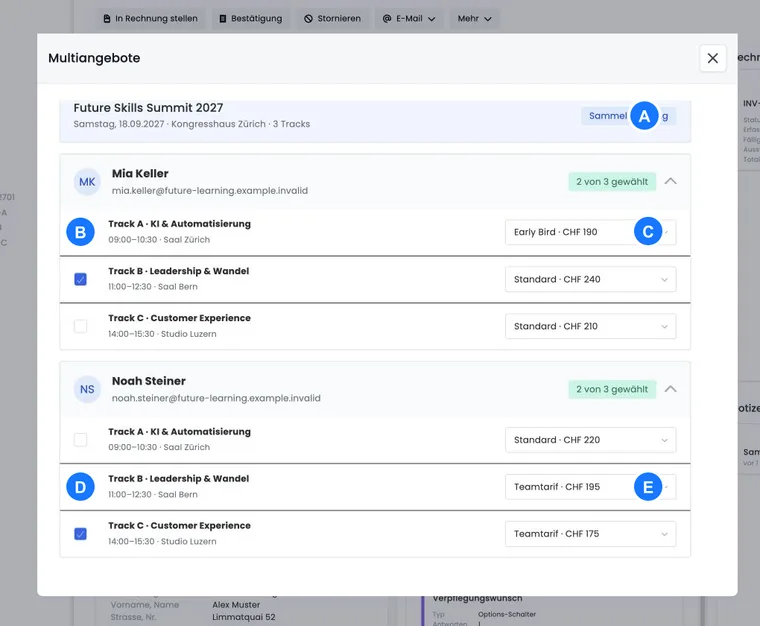Click Noah Steiner's 2 von 3 gewählt badge
Screen dimensions: 760x626
(612, 389)
